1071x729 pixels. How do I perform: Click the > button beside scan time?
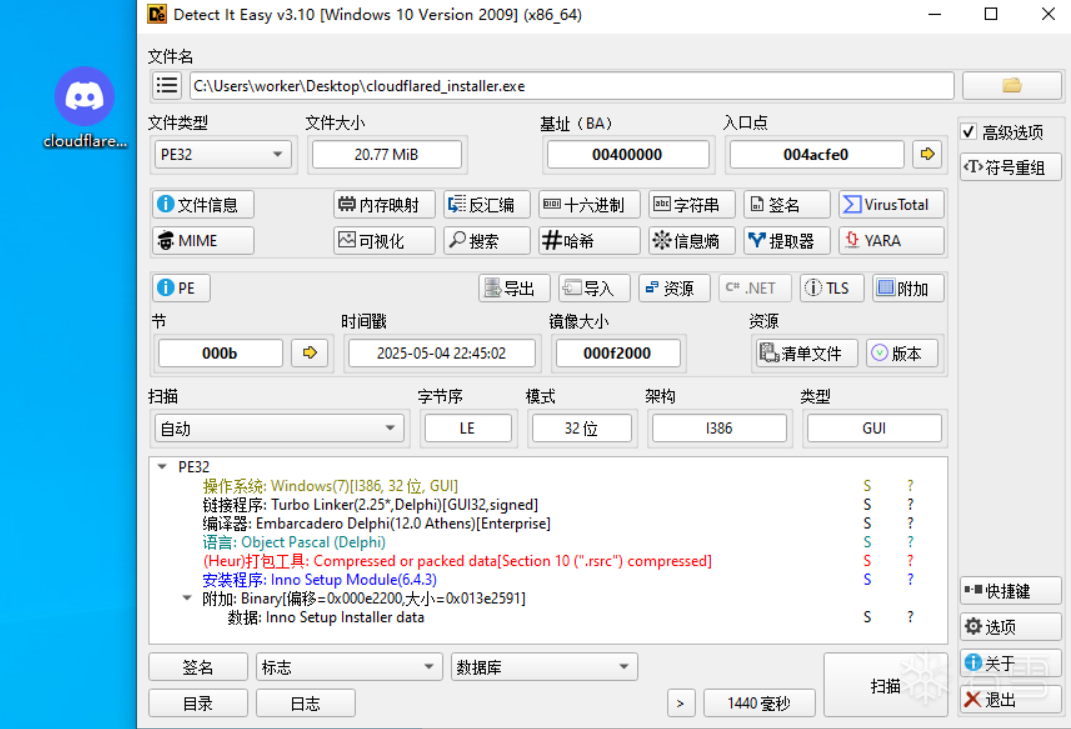[680, 703]
